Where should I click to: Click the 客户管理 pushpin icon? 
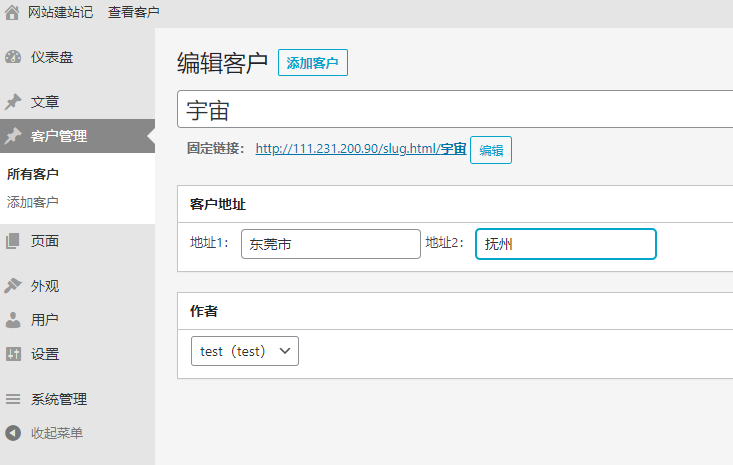pyautogui.click(x=13, y=136)
